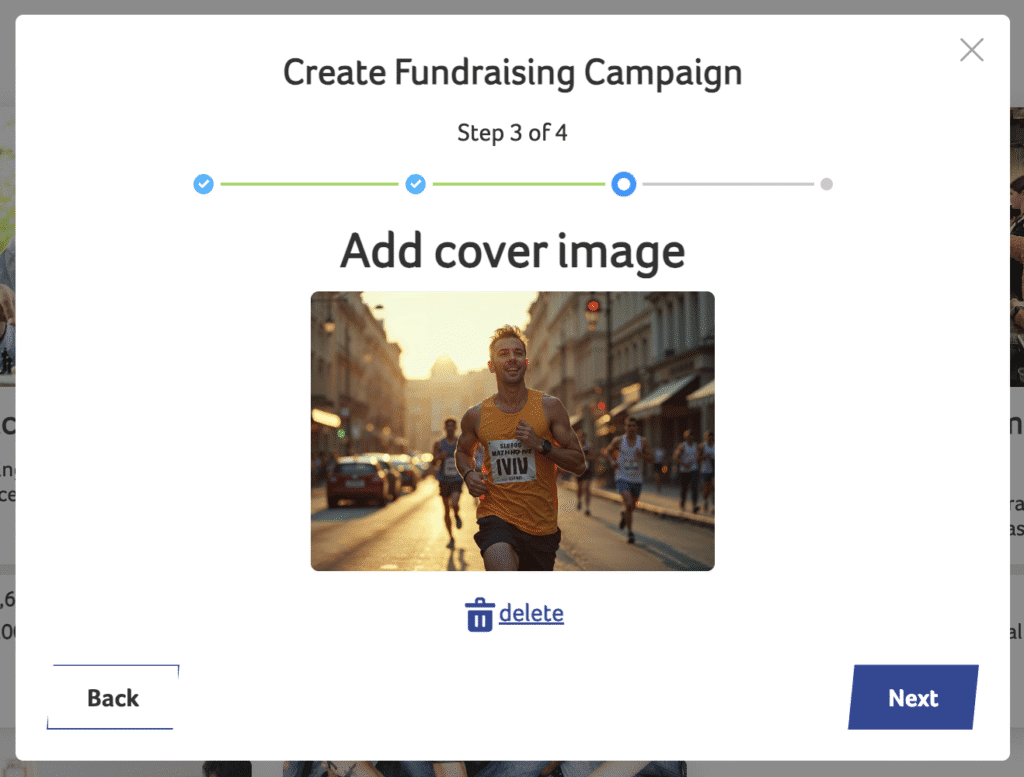
Task: Select the "Step 3 of 4" label
Action: click(x=512, y=132)
